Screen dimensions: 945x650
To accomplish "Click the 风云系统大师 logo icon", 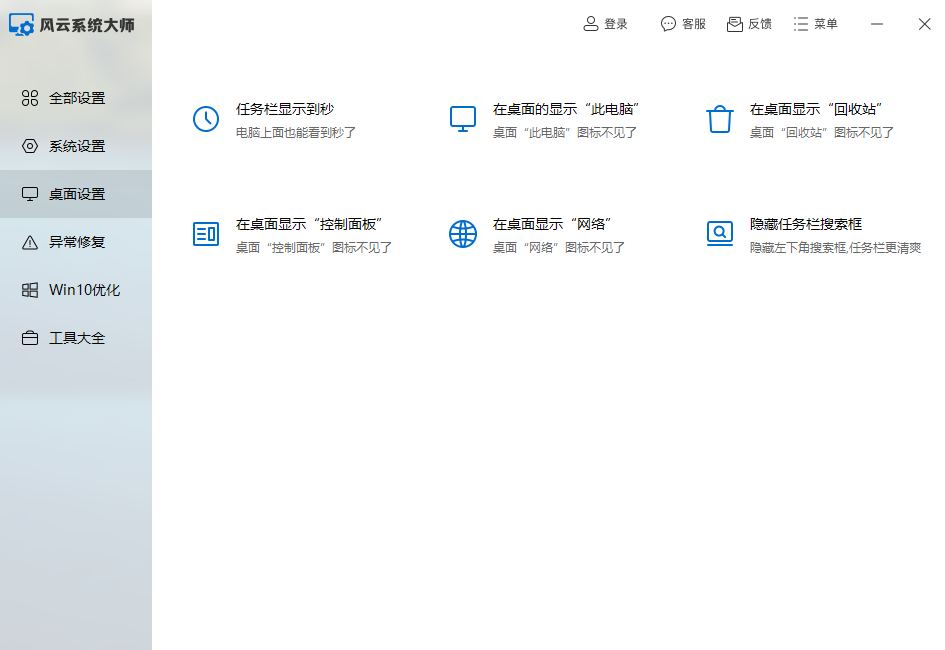I will 22,25.
